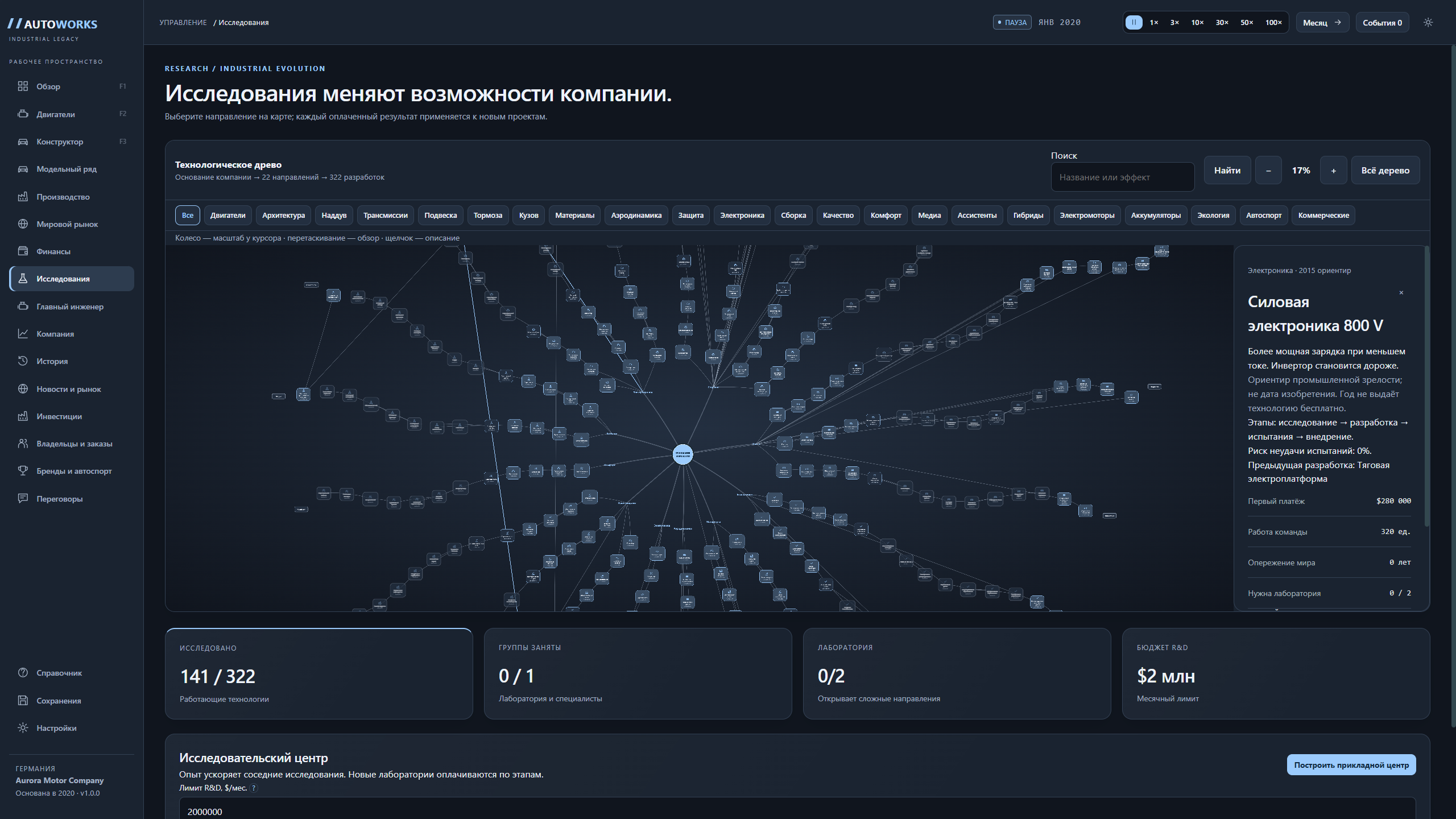Open the Обзор sidebar icon
This screenshot has width=1456, height=819.
coord(23,86)
